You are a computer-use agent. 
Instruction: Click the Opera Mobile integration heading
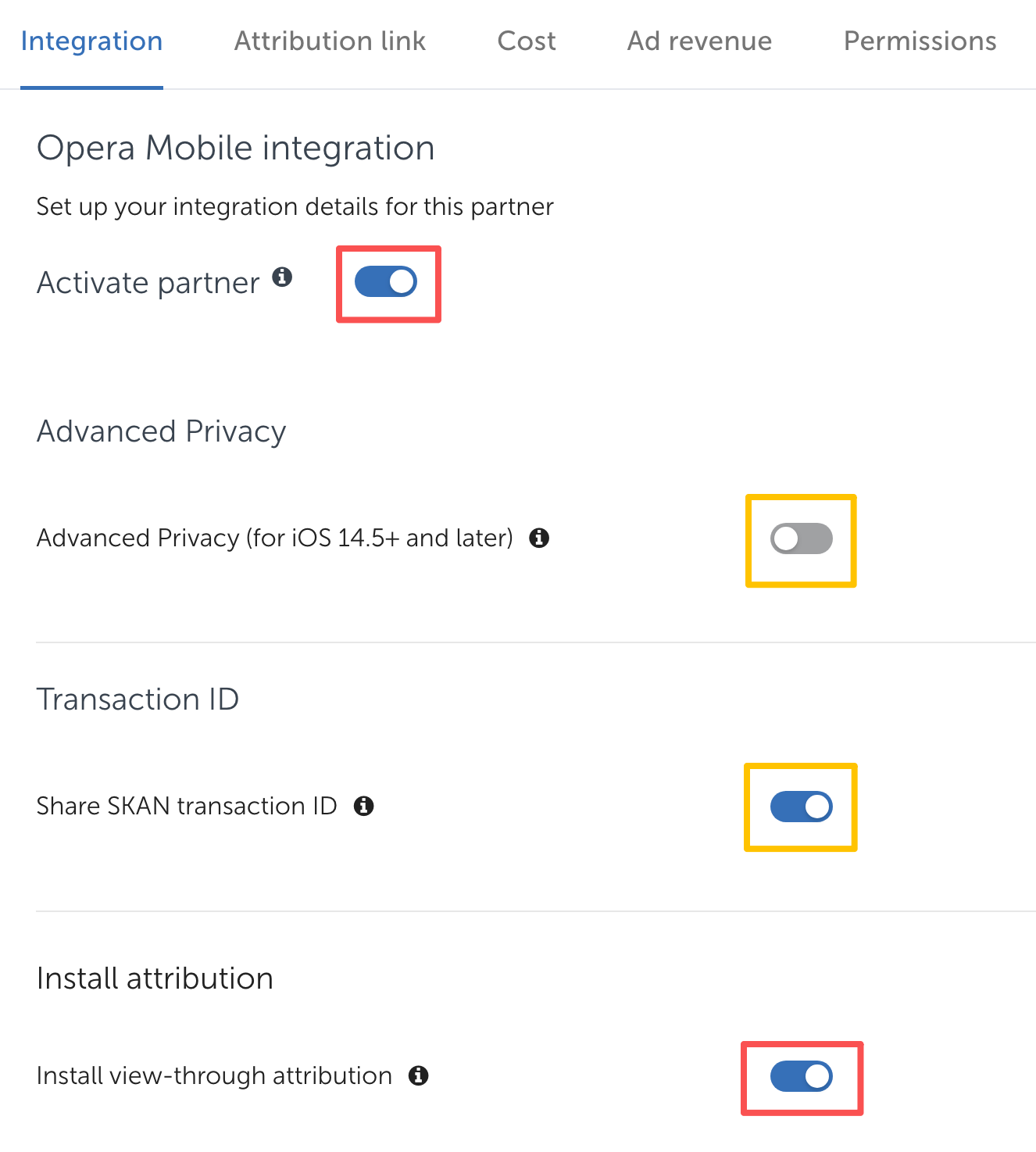235,148
